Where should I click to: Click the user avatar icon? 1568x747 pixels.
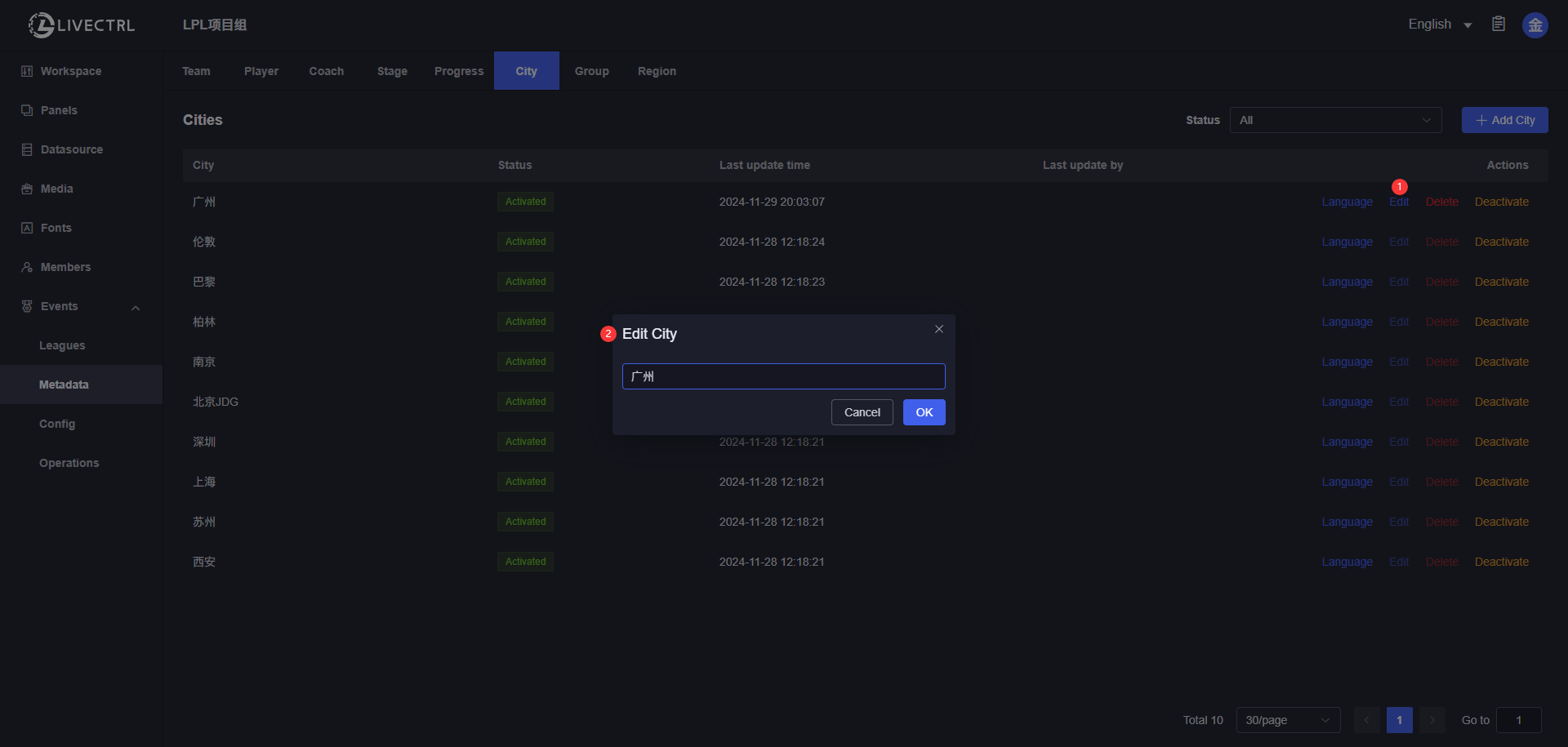tap(1535, 25)
